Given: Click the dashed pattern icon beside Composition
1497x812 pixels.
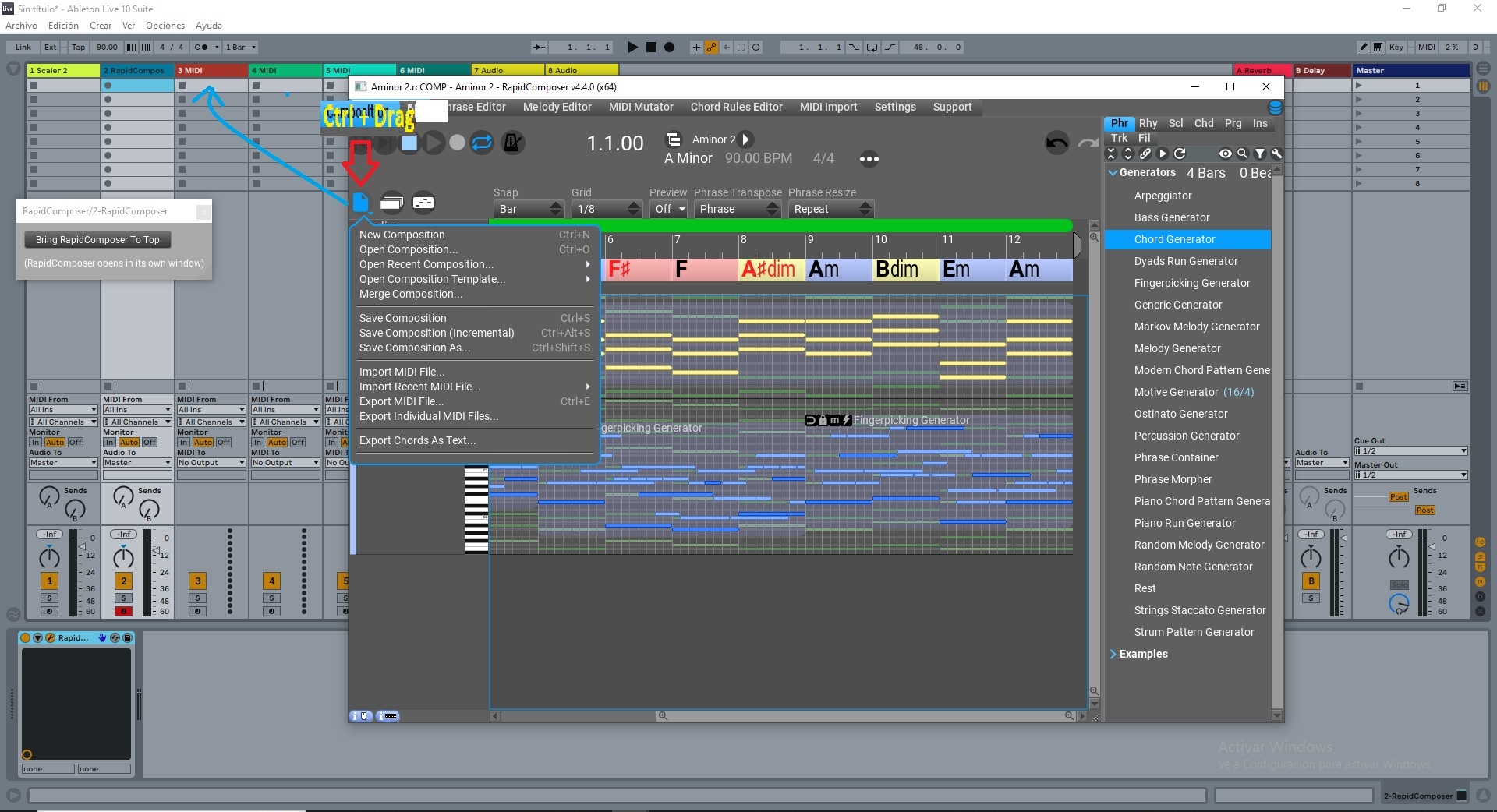Looking at the screenshot, I should pos(423,203).
